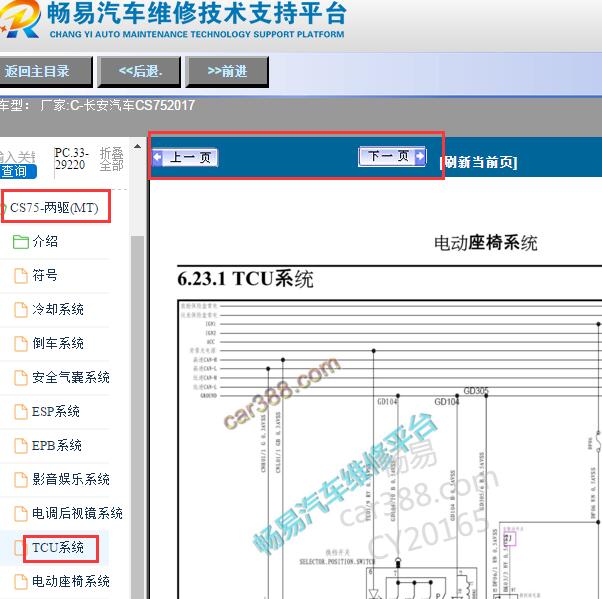Click the 畅易 platform logo
The width and height of the screenshot is (602, 599).
point(20,20)
